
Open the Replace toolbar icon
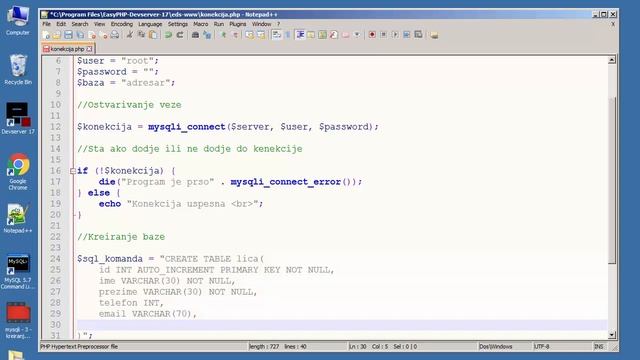click(x=207, y=35)
